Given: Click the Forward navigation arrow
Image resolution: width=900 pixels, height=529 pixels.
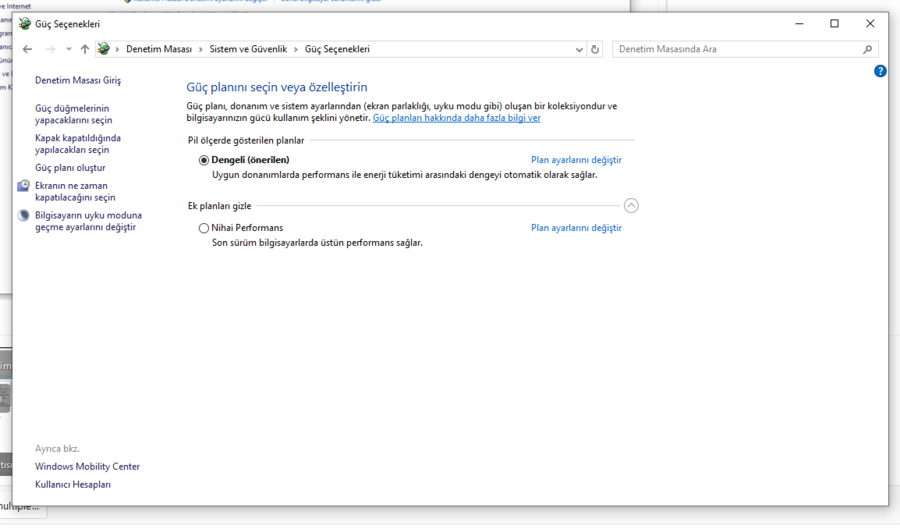Looking at the screenshot, I should point(51,49).
